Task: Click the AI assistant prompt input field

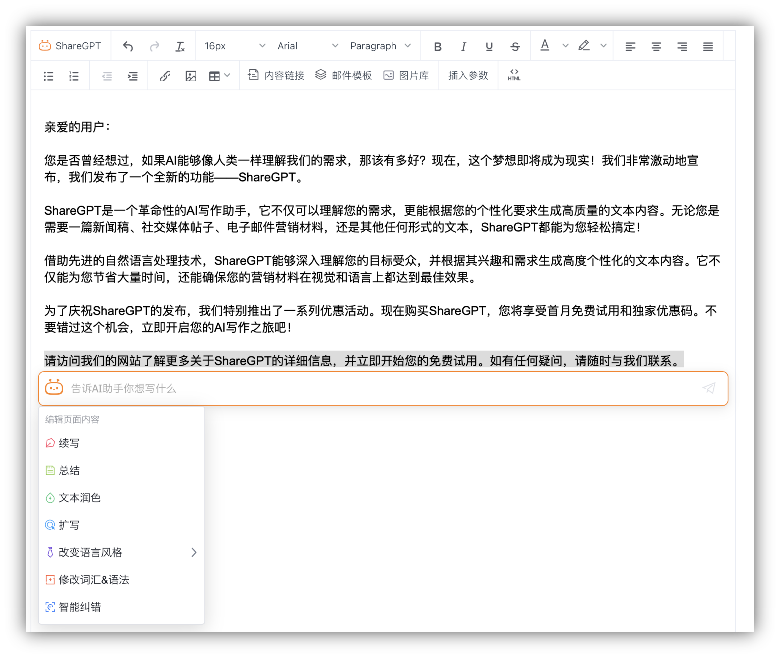Action: (x=383, y=389)
